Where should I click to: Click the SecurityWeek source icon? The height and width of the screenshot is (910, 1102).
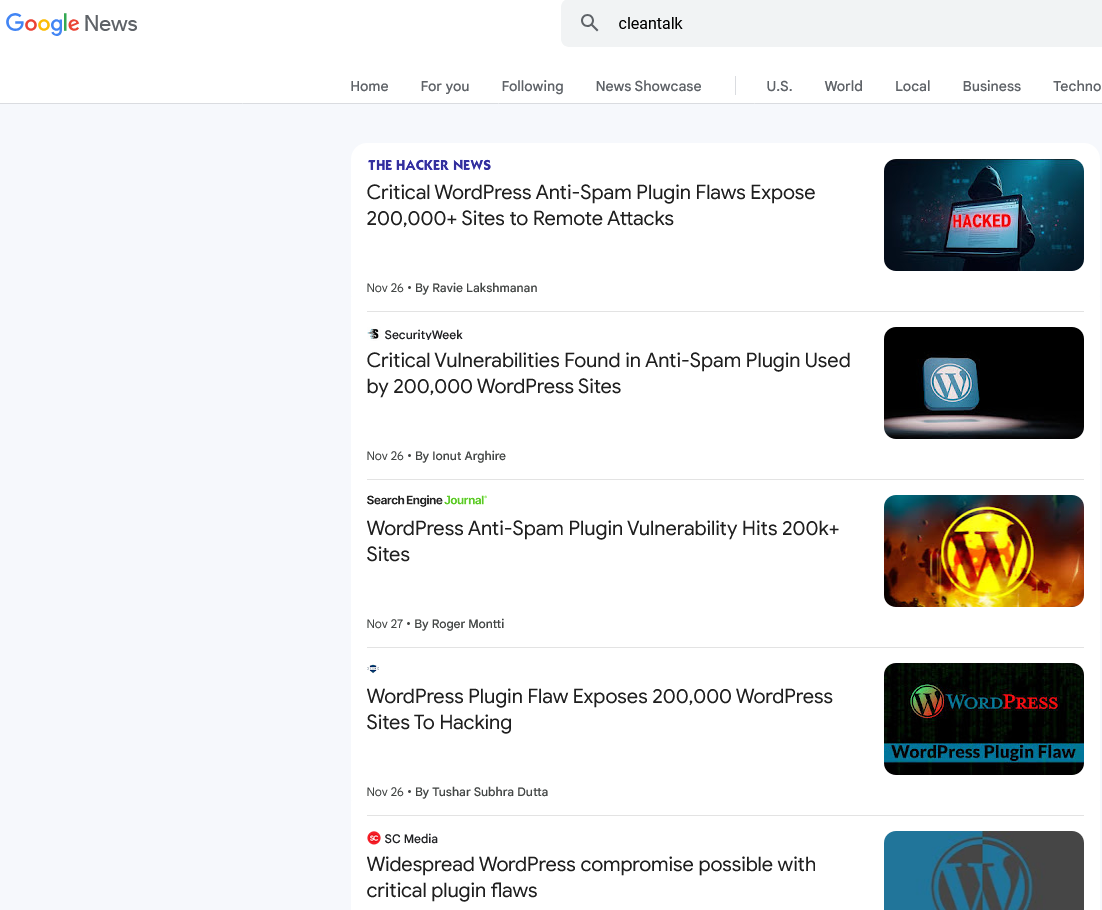pos(373,334)
